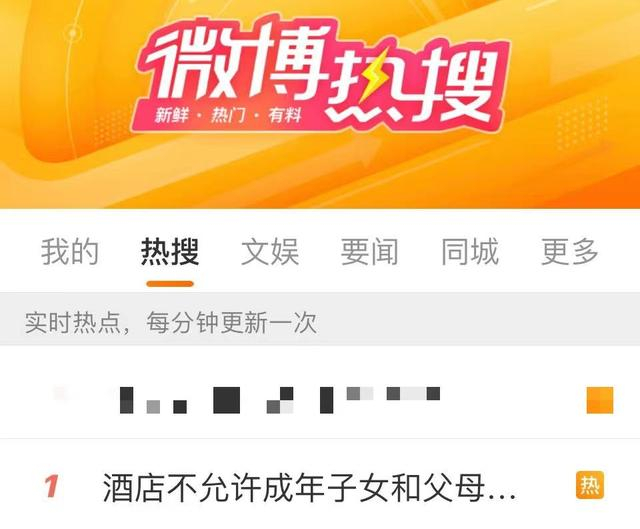Click the orange square badge on pinned row
This screenshot has height=529, width=640.
point(600,400)
